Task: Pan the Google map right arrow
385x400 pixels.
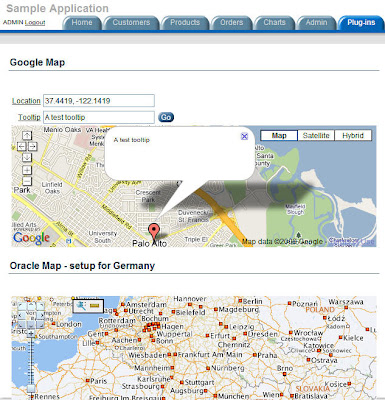Action: 32,146
